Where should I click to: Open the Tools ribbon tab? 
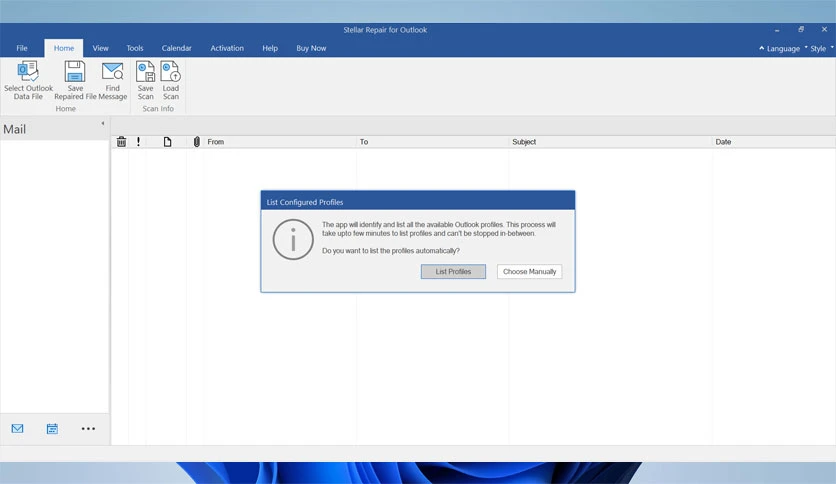[x=135, y=48]
